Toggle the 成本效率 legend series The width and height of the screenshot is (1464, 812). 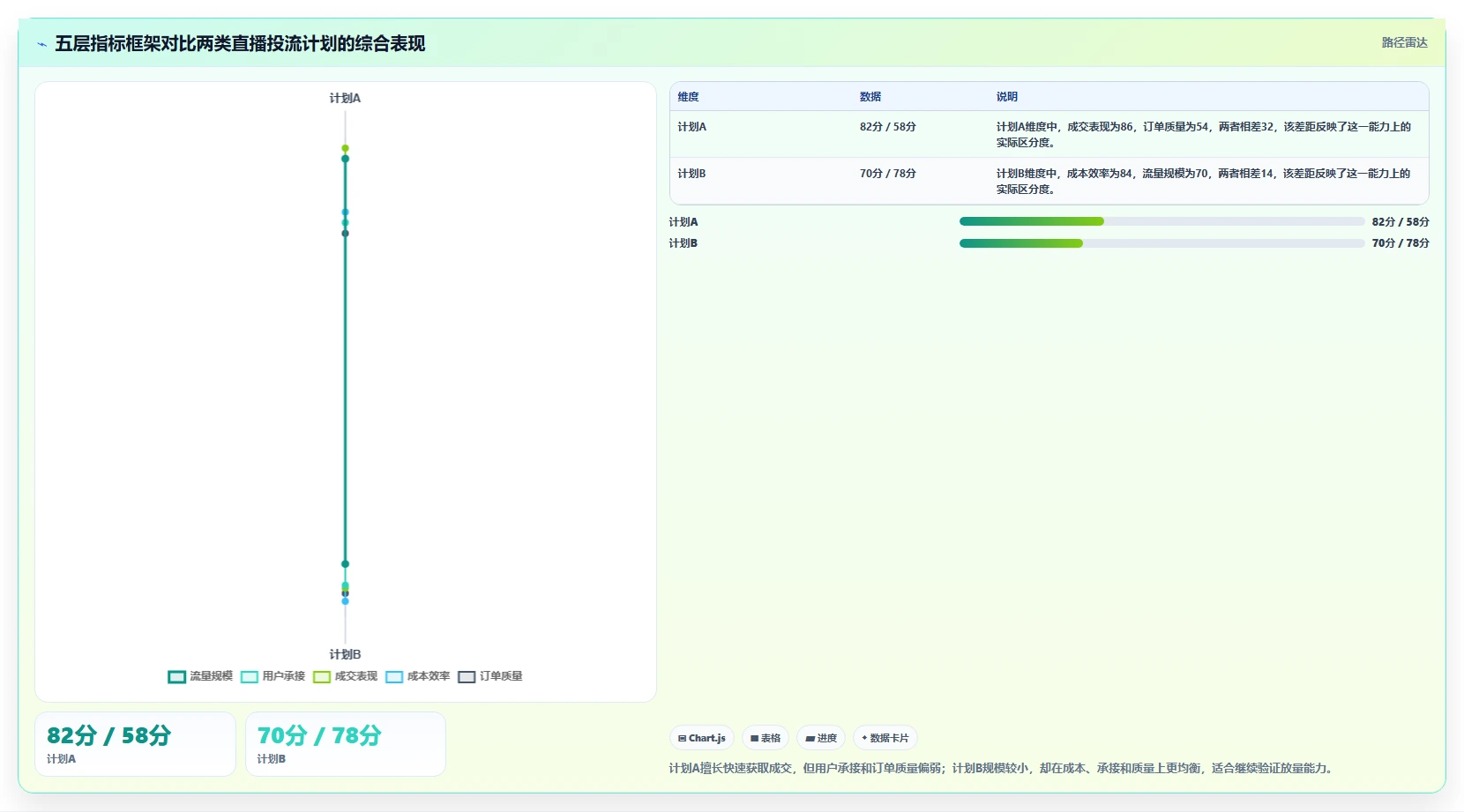pos(417,676)
